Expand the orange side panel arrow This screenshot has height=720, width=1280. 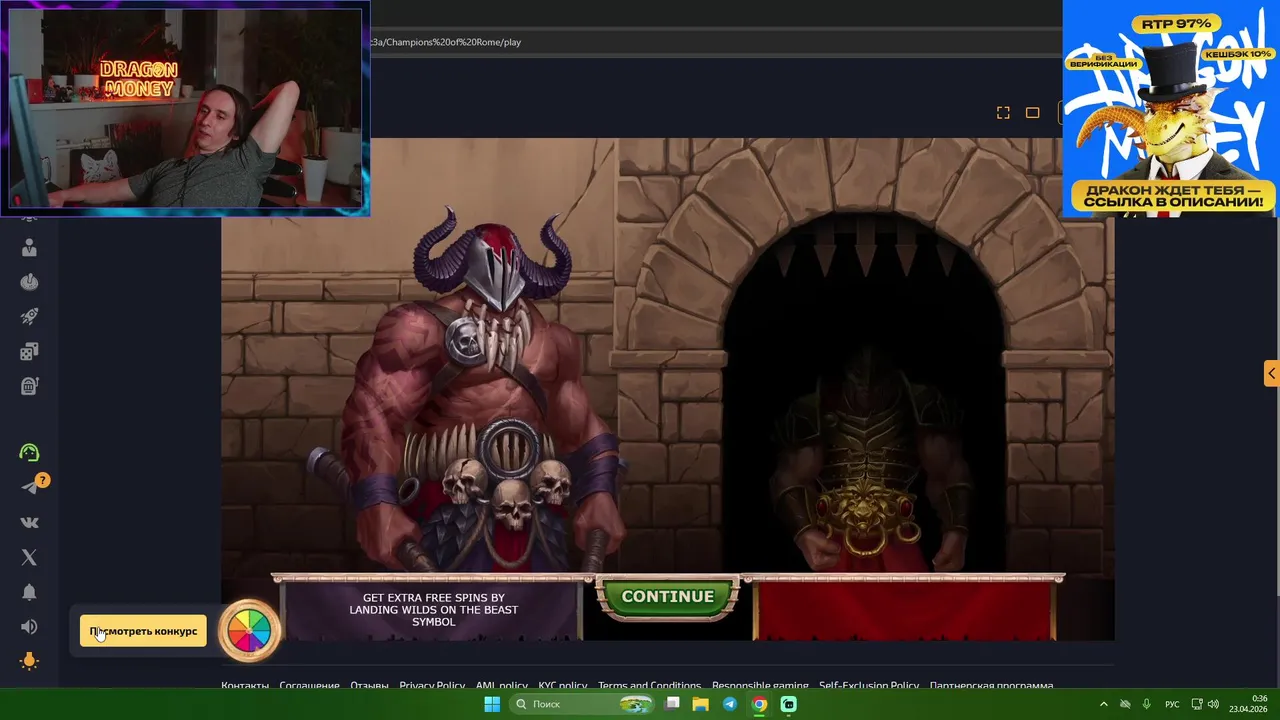point(1271,373)
